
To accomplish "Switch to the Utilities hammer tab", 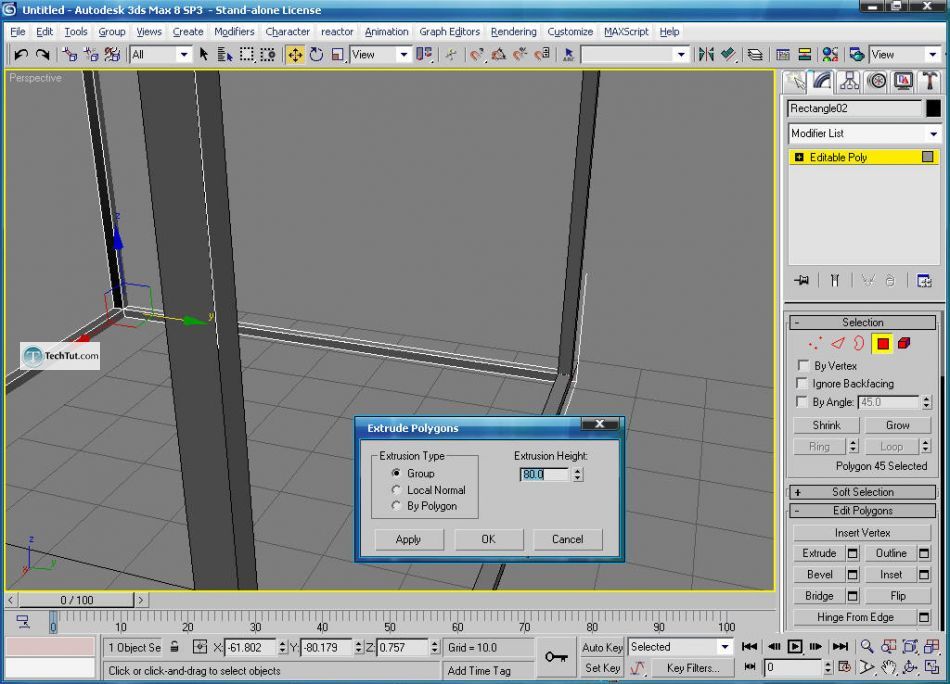I will pos(929,81).
